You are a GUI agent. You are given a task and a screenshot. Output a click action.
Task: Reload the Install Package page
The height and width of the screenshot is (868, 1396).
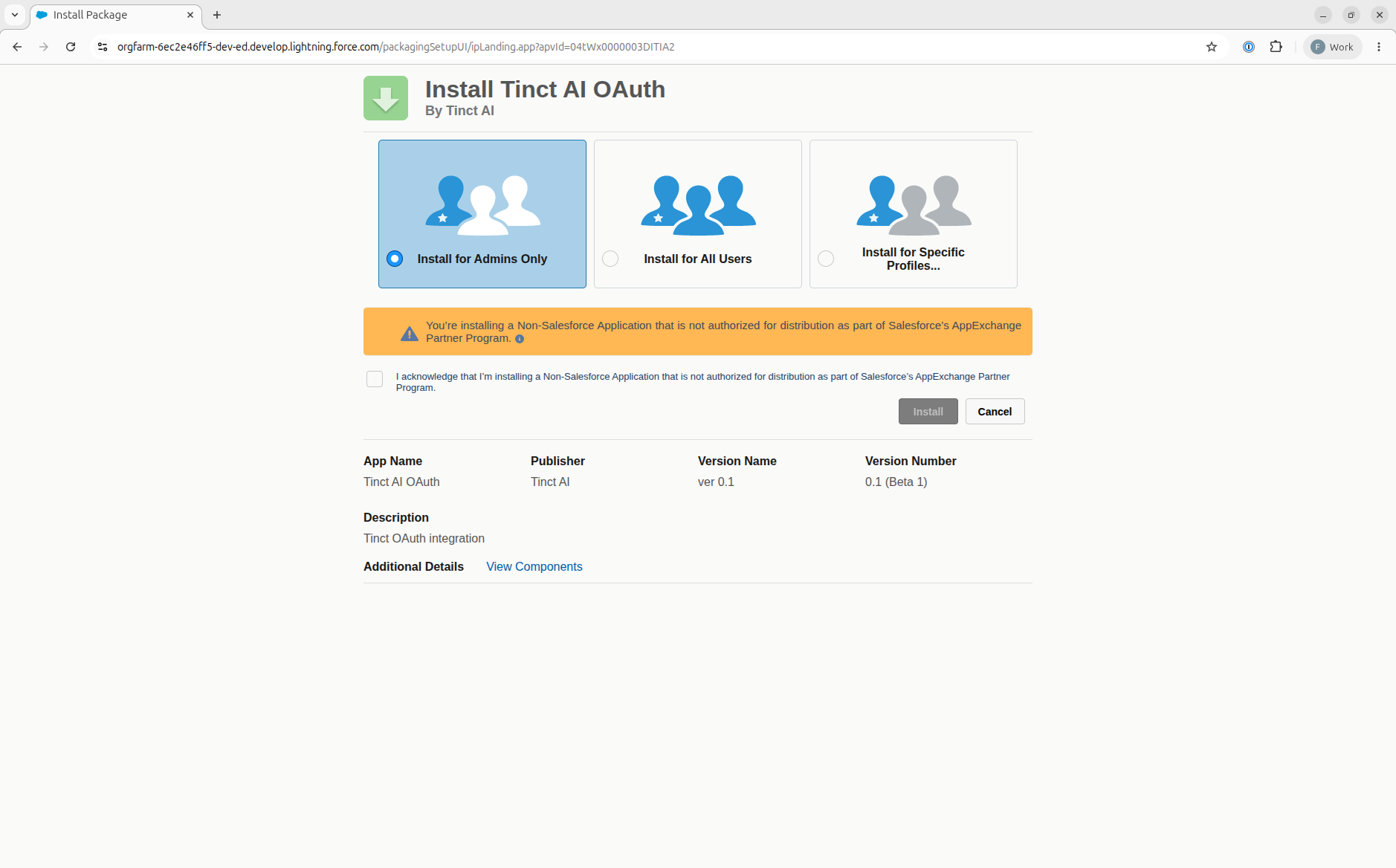pos(71,47)
